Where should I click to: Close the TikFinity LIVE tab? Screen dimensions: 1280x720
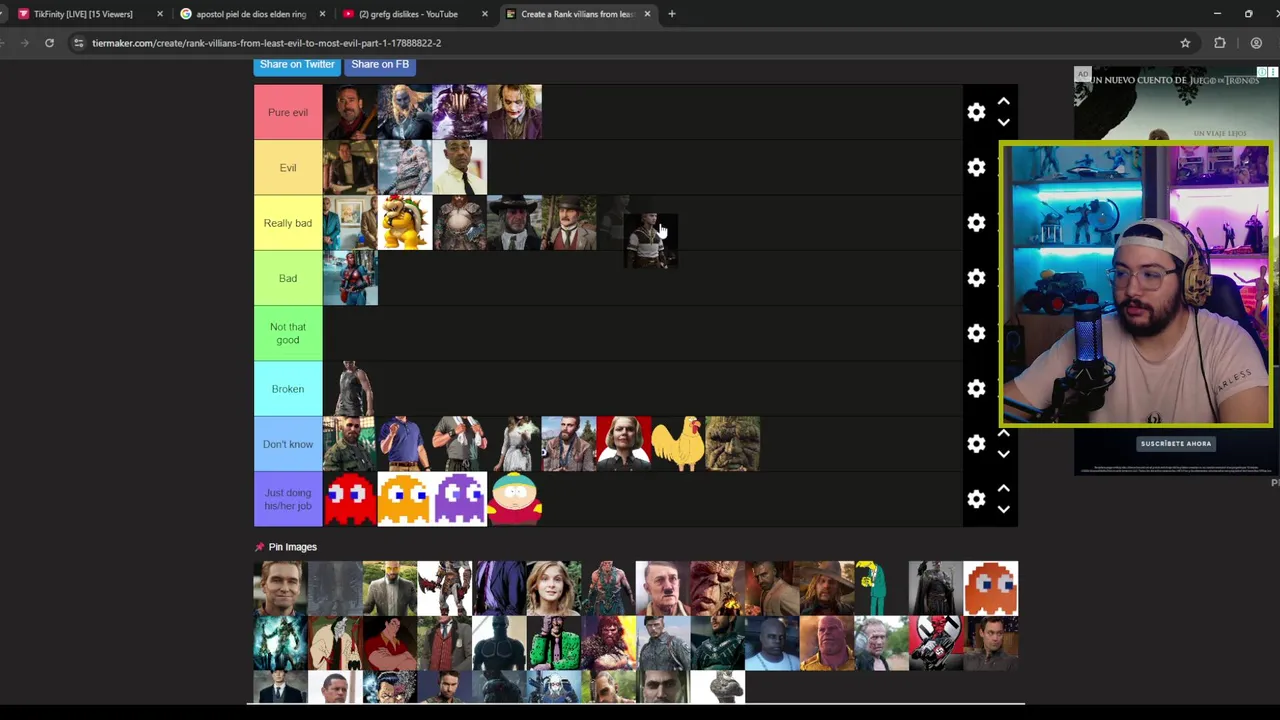pyautogui.click(x=159, y=14)
